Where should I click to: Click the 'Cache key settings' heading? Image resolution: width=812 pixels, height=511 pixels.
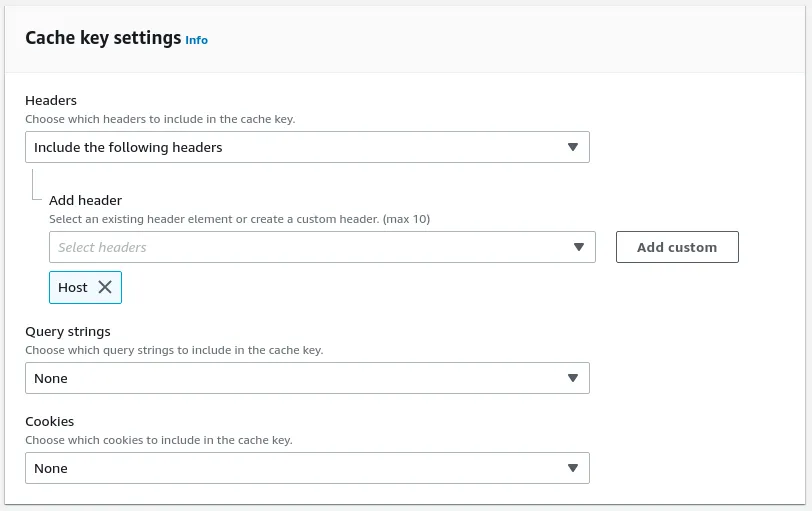coord(103,38)
